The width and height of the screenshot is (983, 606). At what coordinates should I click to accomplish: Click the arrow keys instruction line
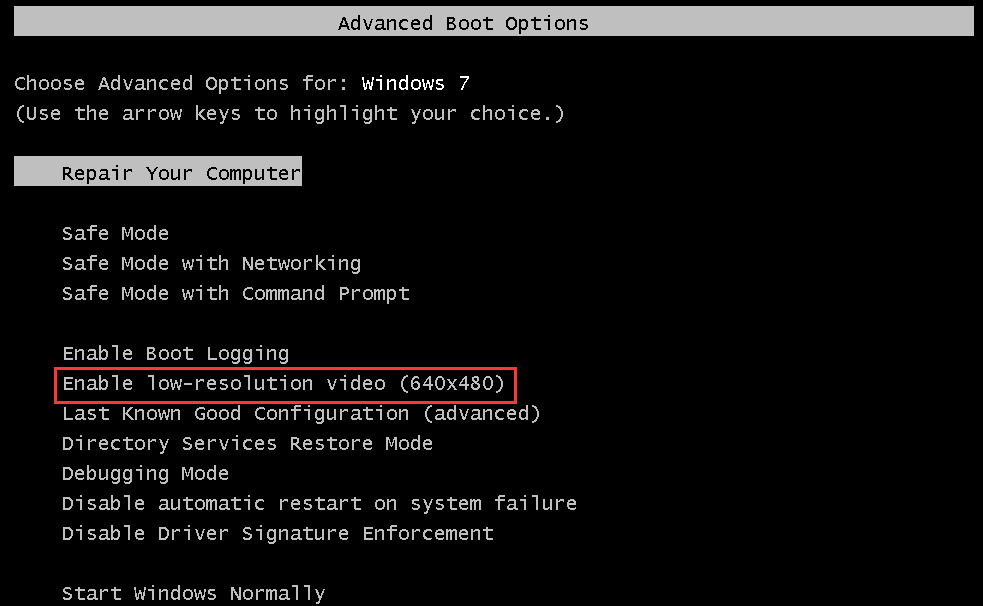289,113
